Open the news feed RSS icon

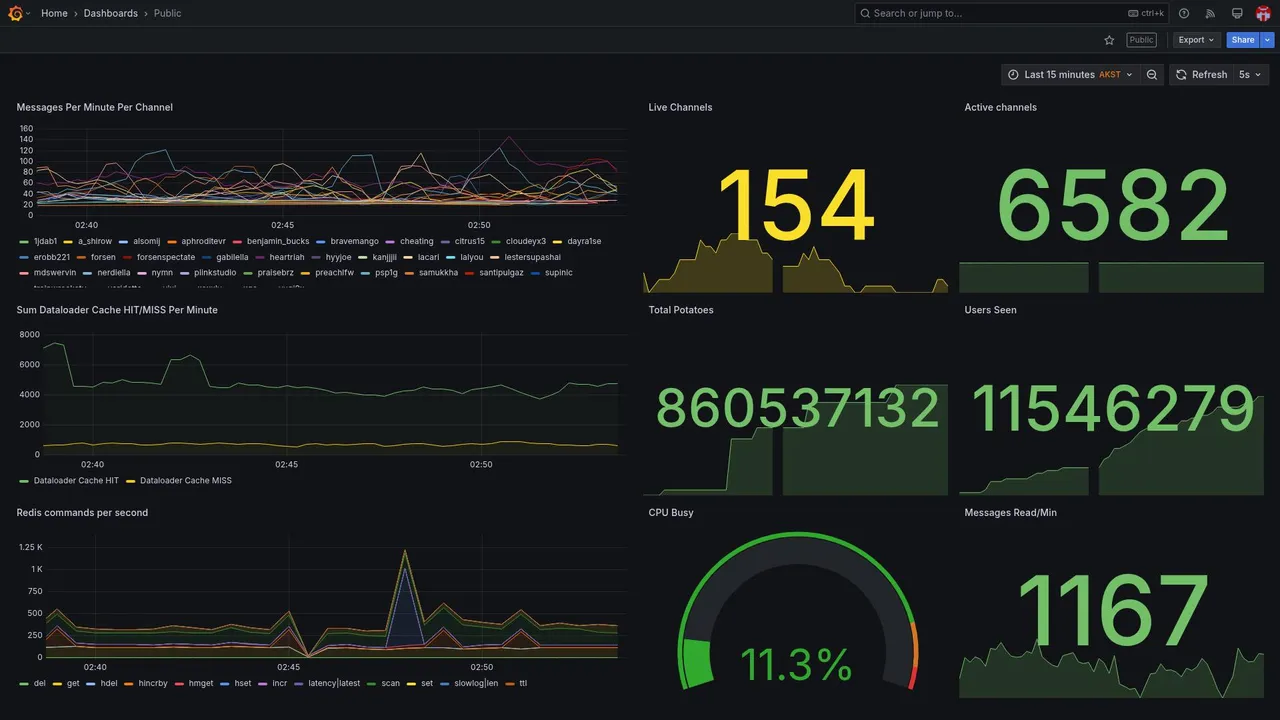point(1210,13)
